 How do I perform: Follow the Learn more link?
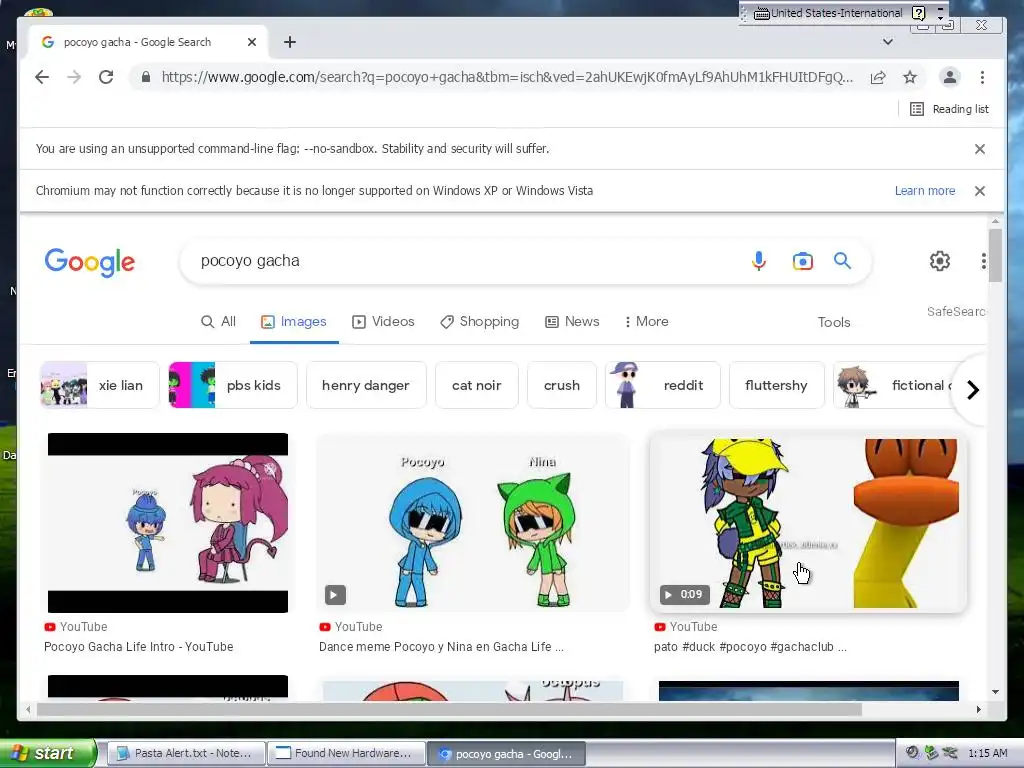[925, 191]
